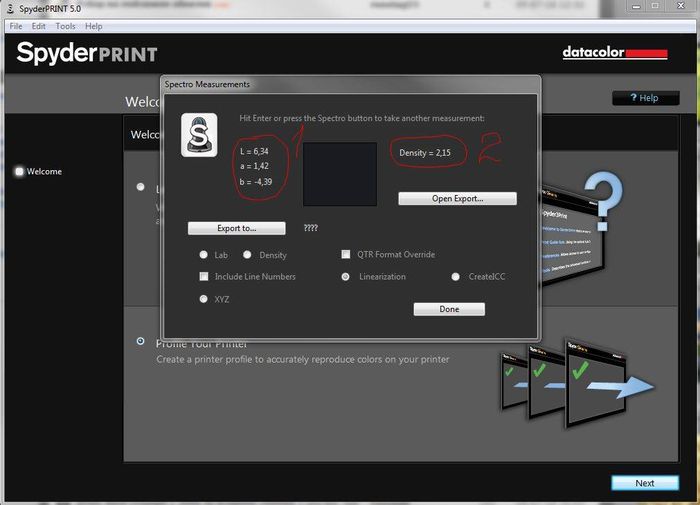Toggle Include Line Numbers checkbox
This screenshot has height=505, width=700.
204,276
